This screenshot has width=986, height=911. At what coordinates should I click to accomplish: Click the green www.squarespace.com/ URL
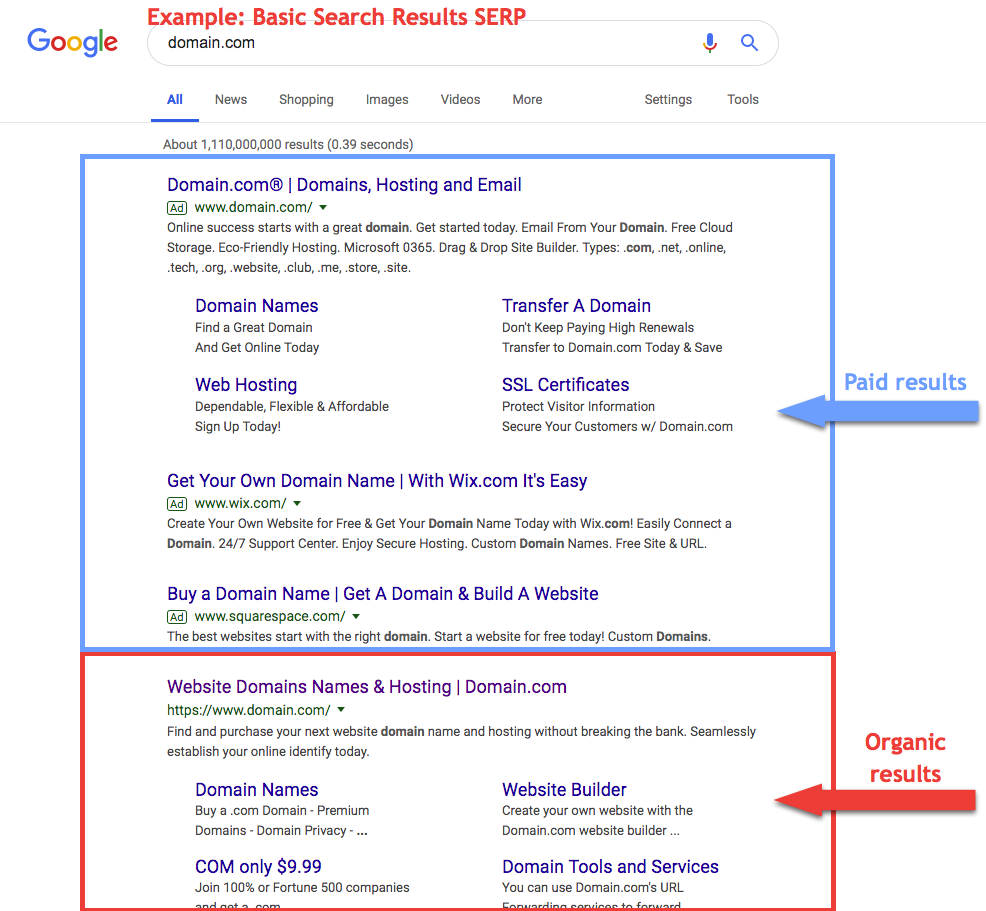[x=270, y=617]
